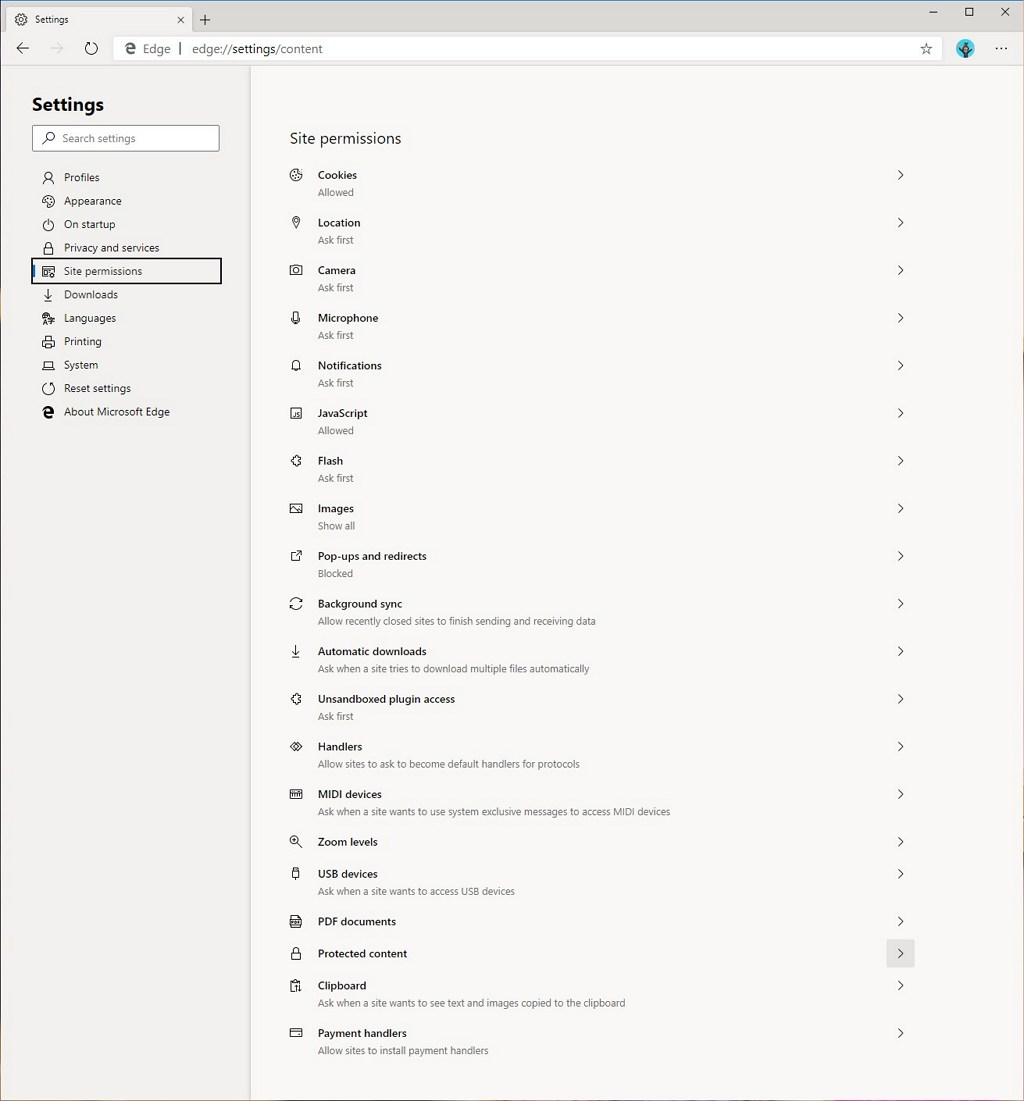Screen dimensions: 1024x1101
Task: Click the Notifications bell icon
Action: coord(296,366)
